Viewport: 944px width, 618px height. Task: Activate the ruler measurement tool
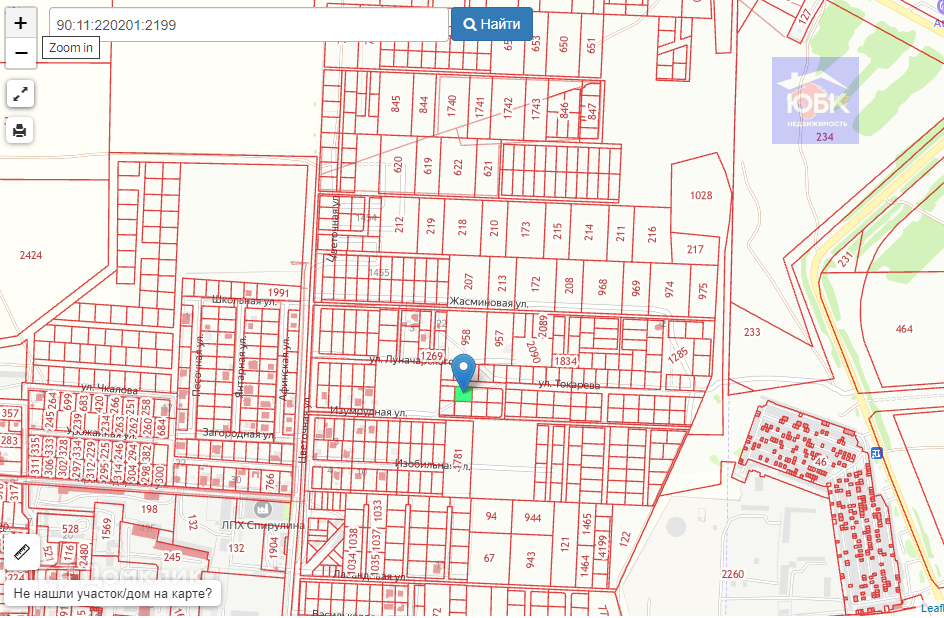(22, 551)
